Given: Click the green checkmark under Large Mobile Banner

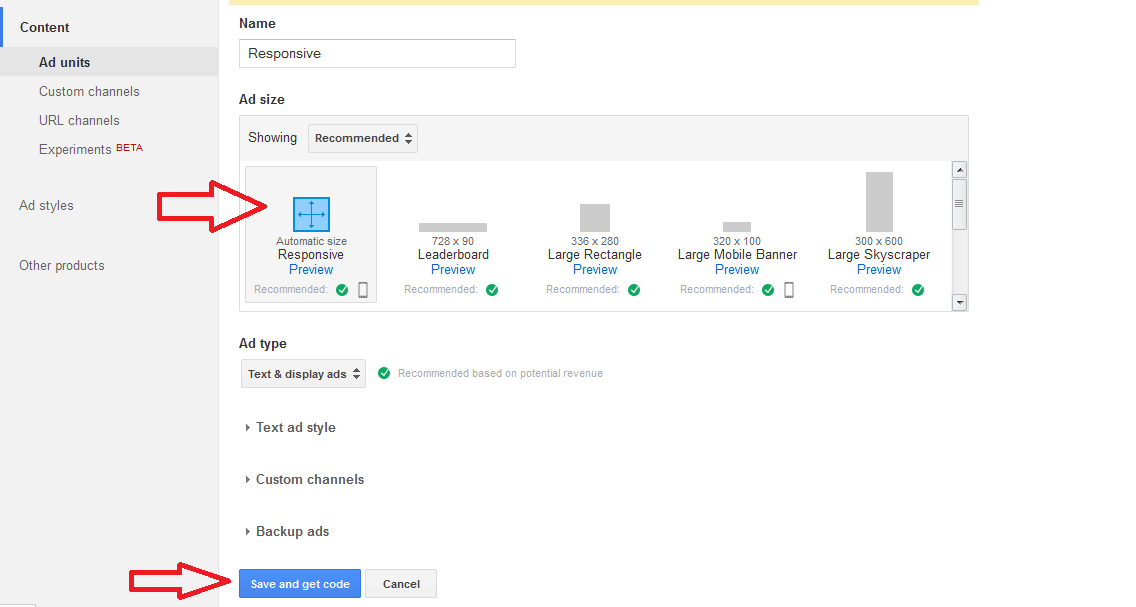Looking at the screenshot, I should click(768, 290).
